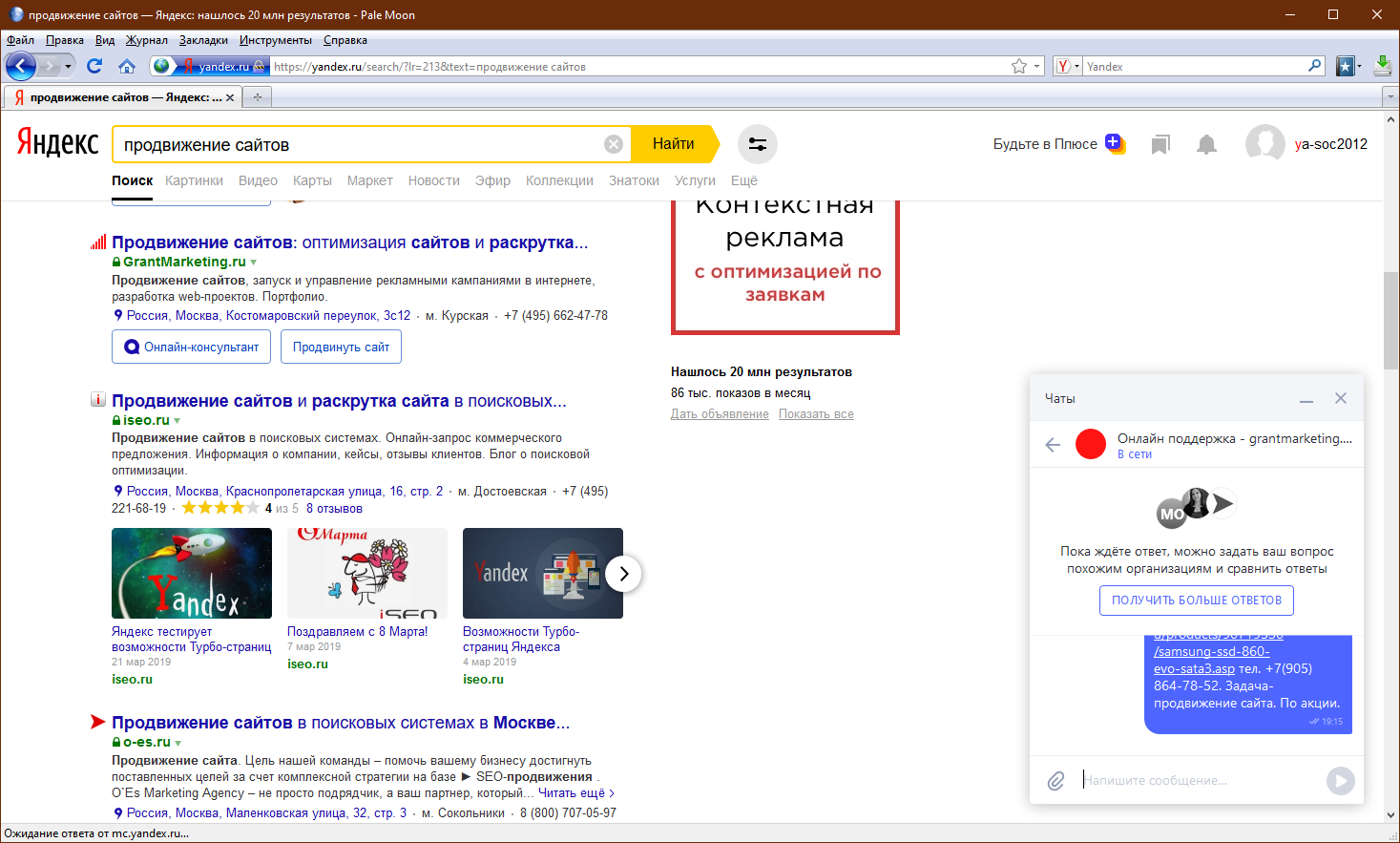1400x843 pixels.
Task: Click the chat message input field
Action: pos(1201,781)
